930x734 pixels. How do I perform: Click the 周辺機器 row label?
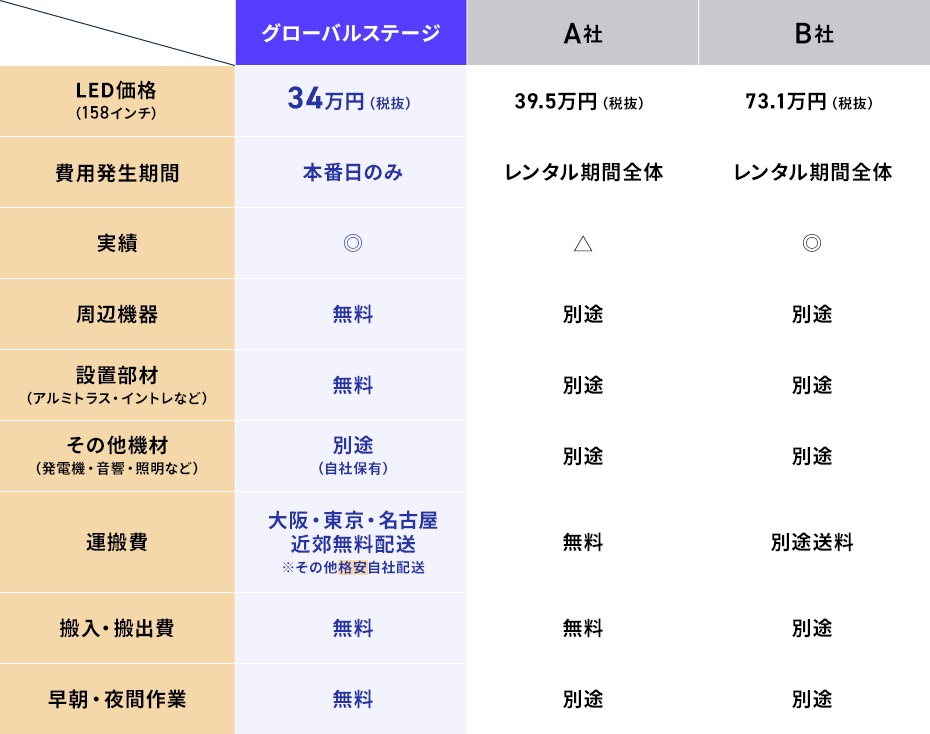pos(117,314)
